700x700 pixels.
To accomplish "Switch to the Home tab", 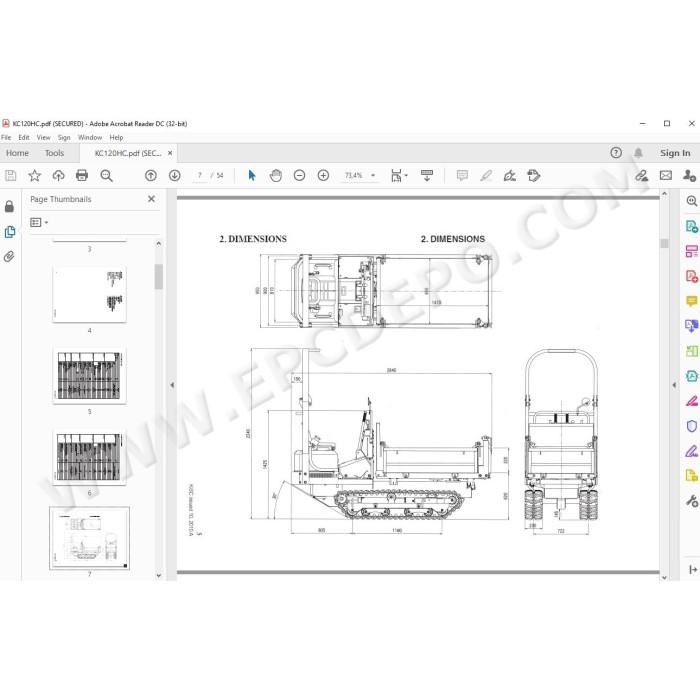I will tap(17, 153).
